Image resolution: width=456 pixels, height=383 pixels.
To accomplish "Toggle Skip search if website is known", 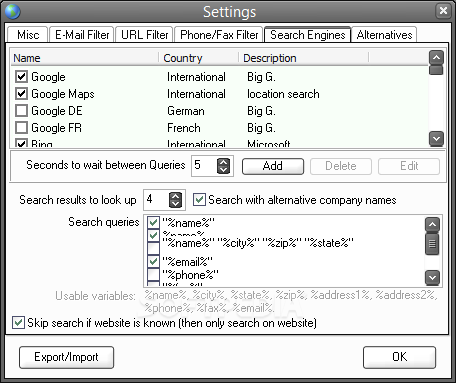I will tap(18, 323).
